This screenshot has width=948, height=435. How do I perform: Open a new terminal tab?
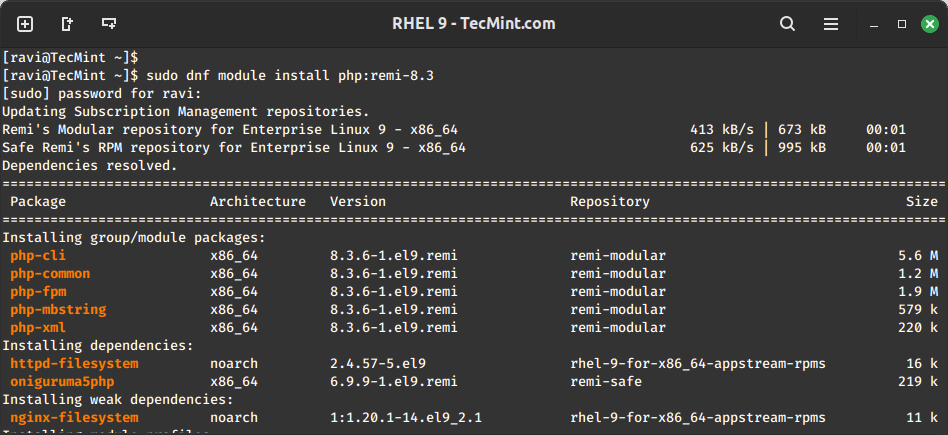[25, 24]
